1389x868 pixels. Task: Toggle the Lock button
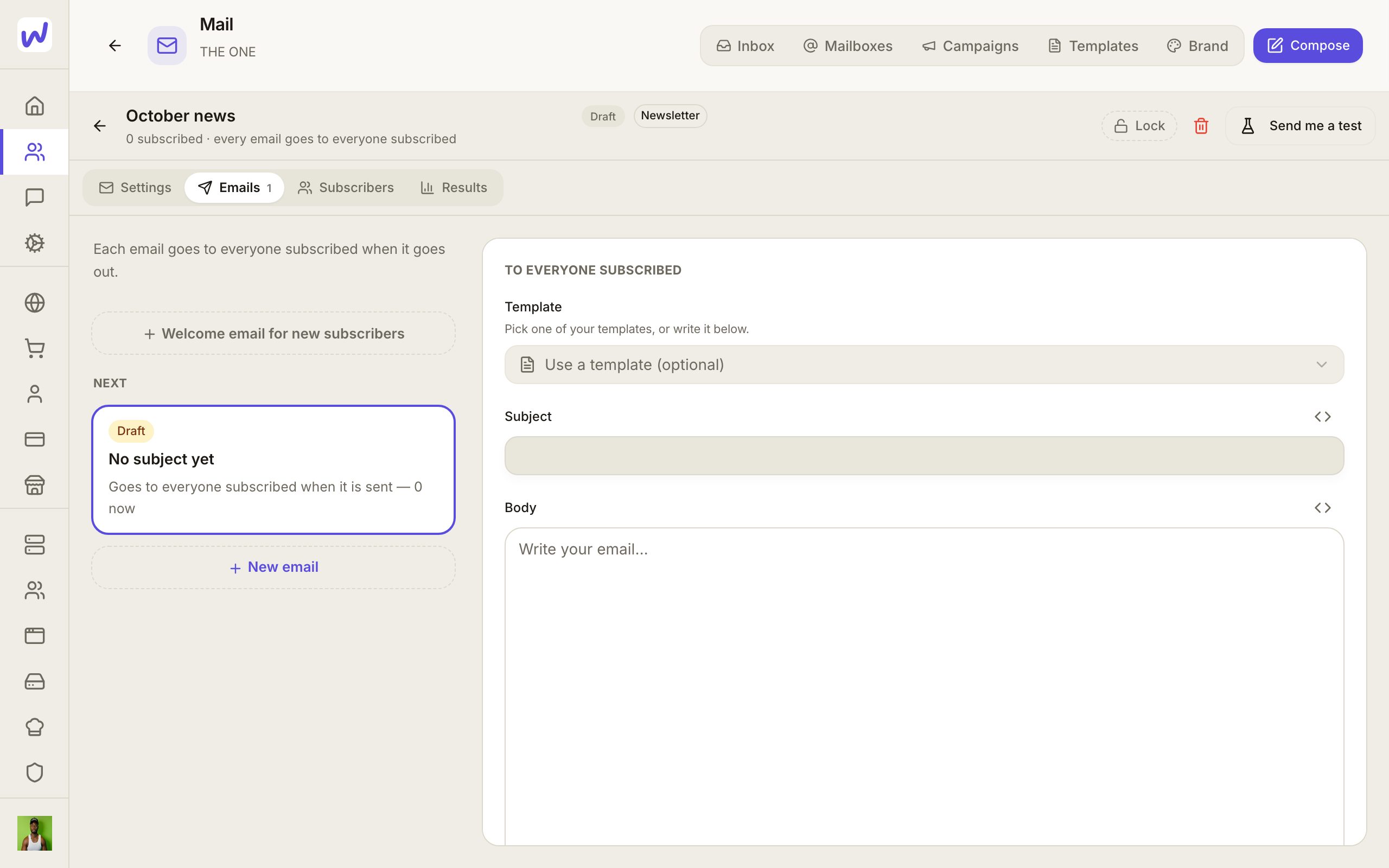[1139, 126]
